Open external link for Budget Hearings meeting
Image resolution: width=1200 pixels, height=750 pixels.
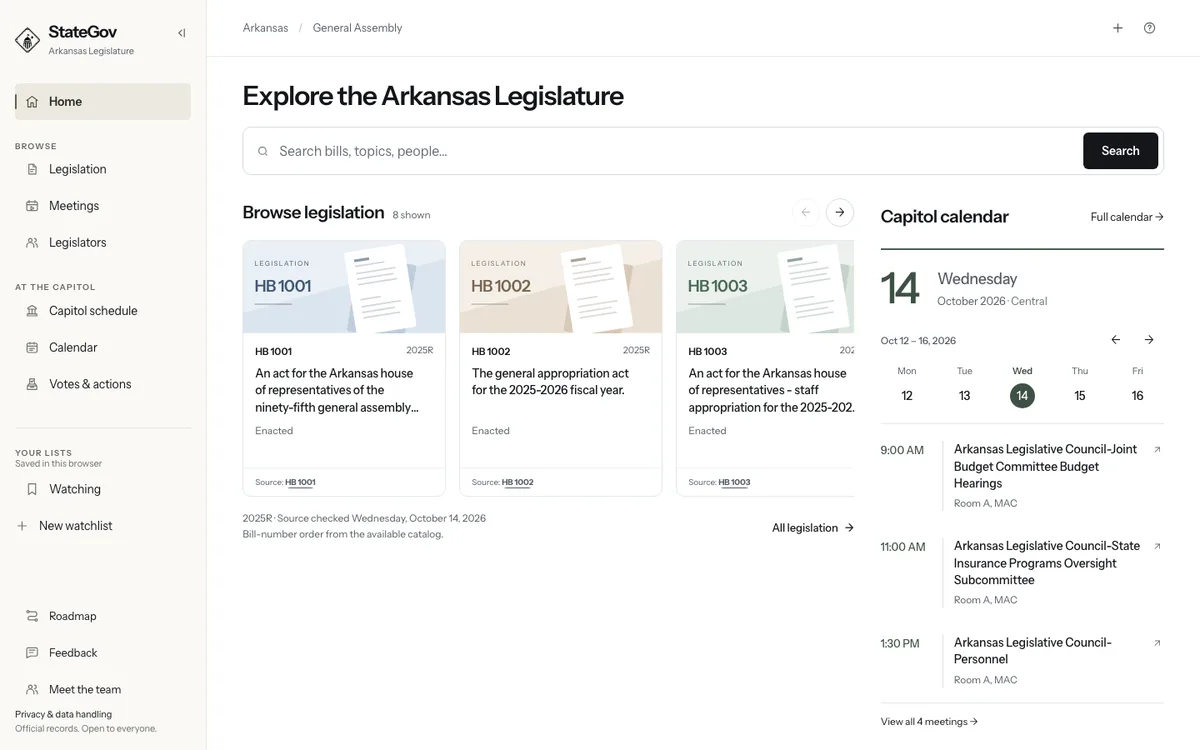(1157, 450)
